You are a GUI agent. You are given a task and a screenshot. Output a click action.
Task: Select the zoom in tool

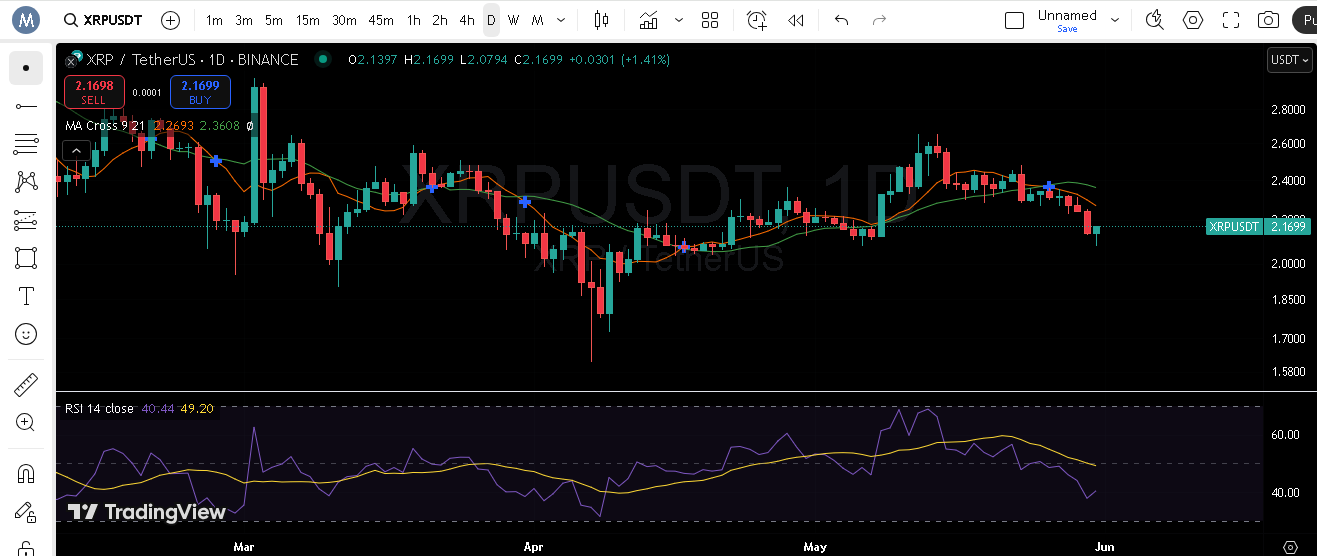point(26,422)
